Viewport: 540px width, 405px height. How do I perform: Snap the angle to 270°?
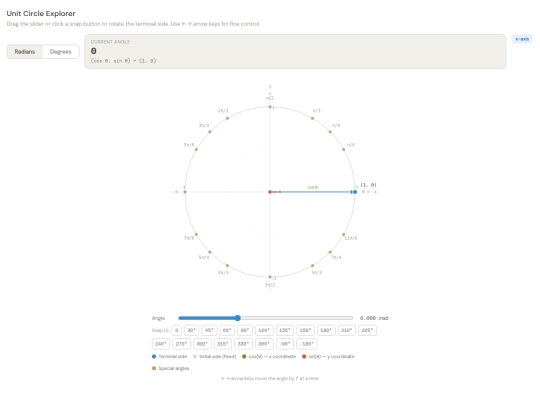pos(181,344)
